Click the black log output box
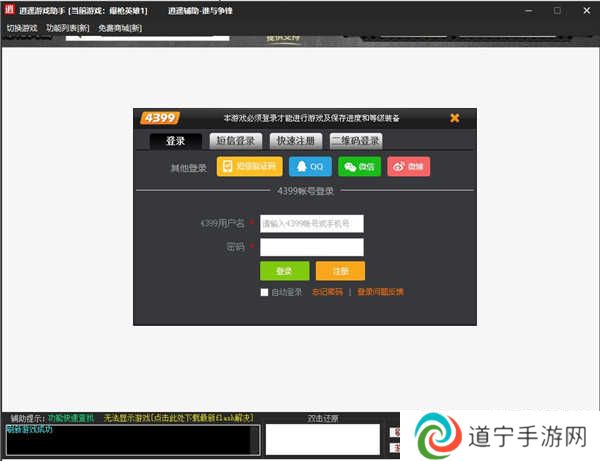Screen dimensions: 600x461 (x=133, y=440)
